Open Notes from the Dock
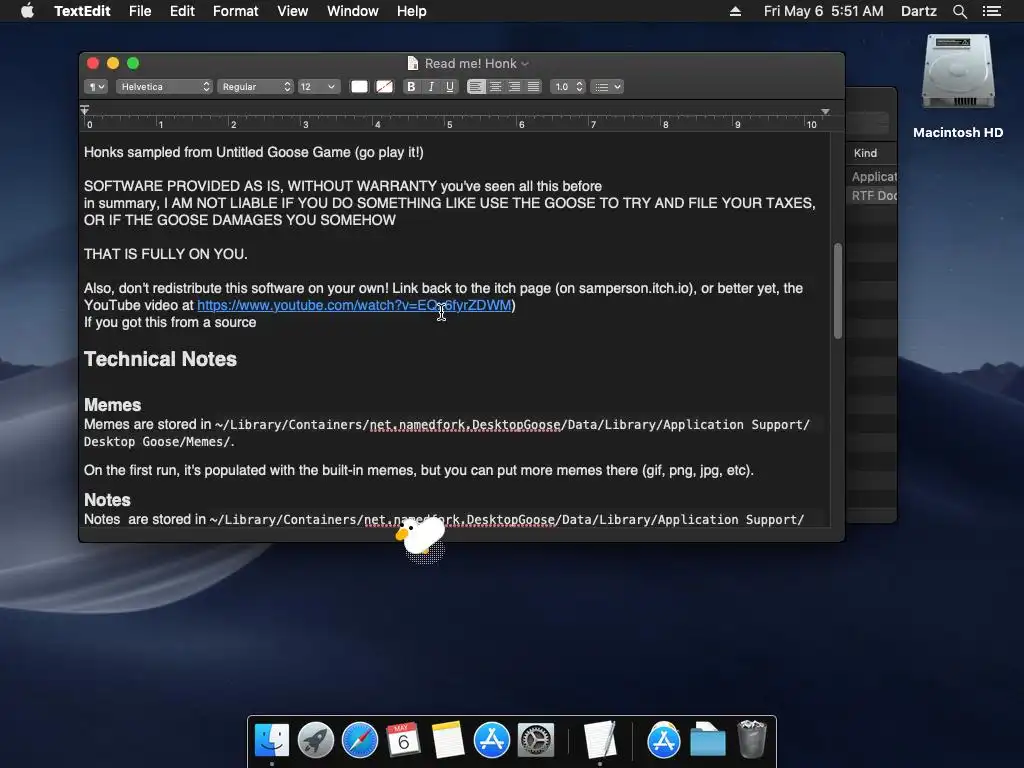This screenshot has width=1024, height=768. pyautogui.click(x=448, y=741)
